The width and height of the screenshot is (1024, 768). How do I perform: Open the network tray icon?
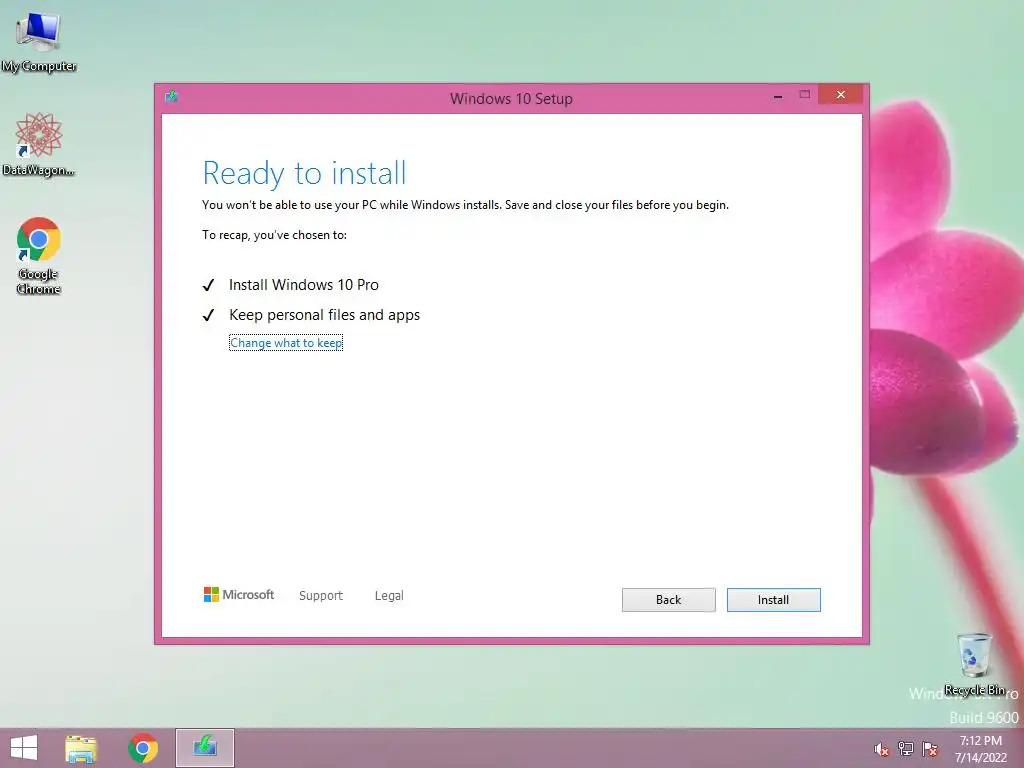click(906, 749)
